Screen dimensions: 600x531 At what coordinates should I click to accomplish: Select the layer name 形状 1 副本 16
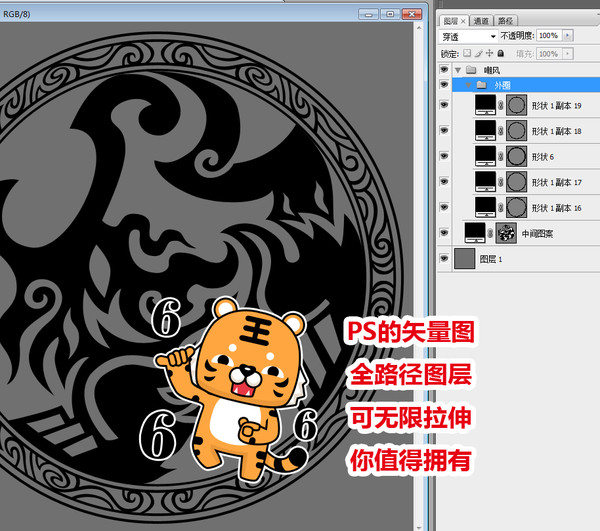point(557,208)
